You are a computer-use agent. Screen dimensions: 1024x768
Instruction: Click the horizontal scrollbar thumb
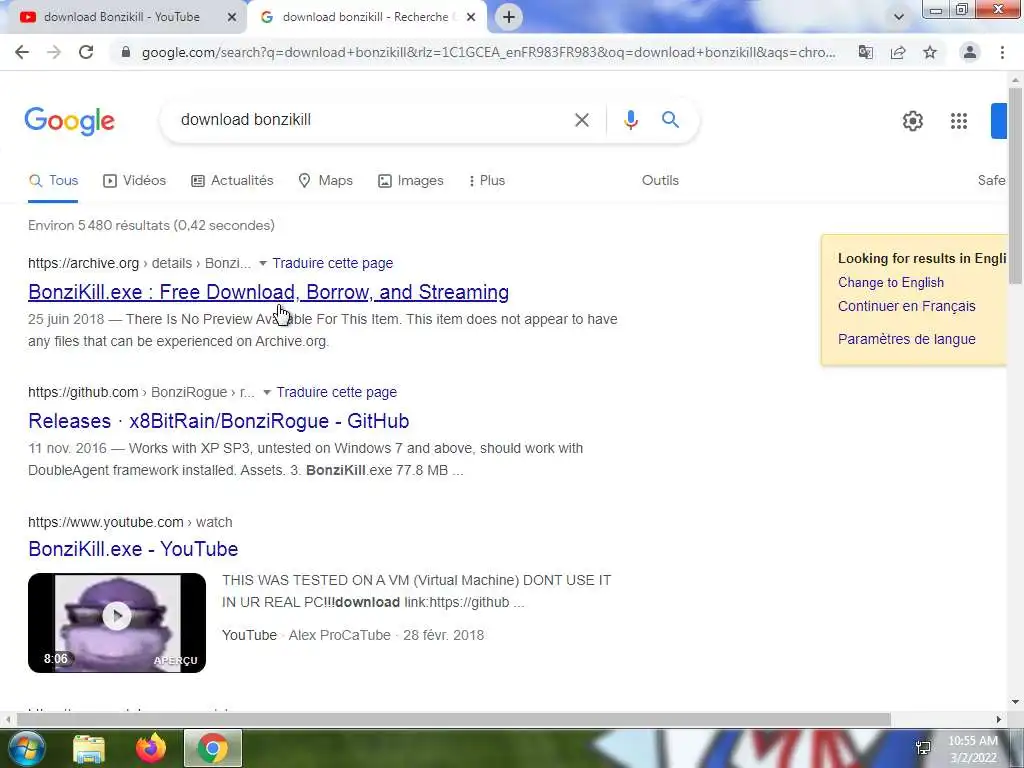click(x=453, y=719)
